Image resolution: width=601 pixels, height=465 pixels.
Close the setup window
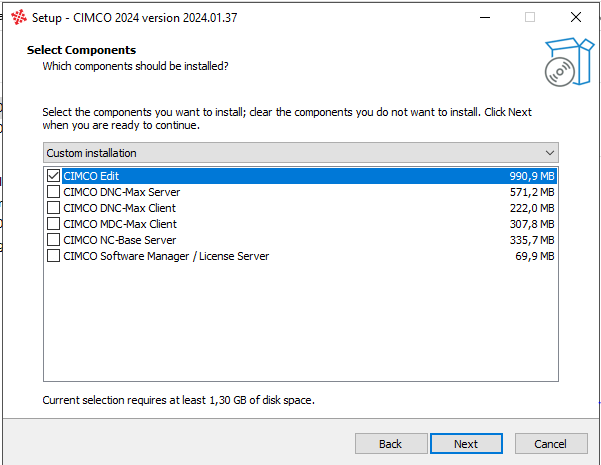click(576, 17)
